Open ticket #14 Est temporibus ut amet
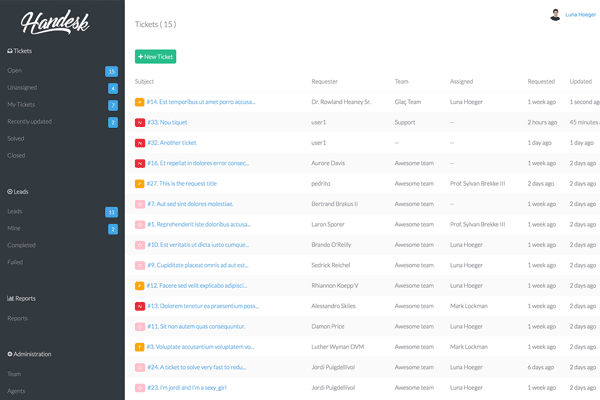600x400 pixels. pyautogui.click(x=201, y=102)
